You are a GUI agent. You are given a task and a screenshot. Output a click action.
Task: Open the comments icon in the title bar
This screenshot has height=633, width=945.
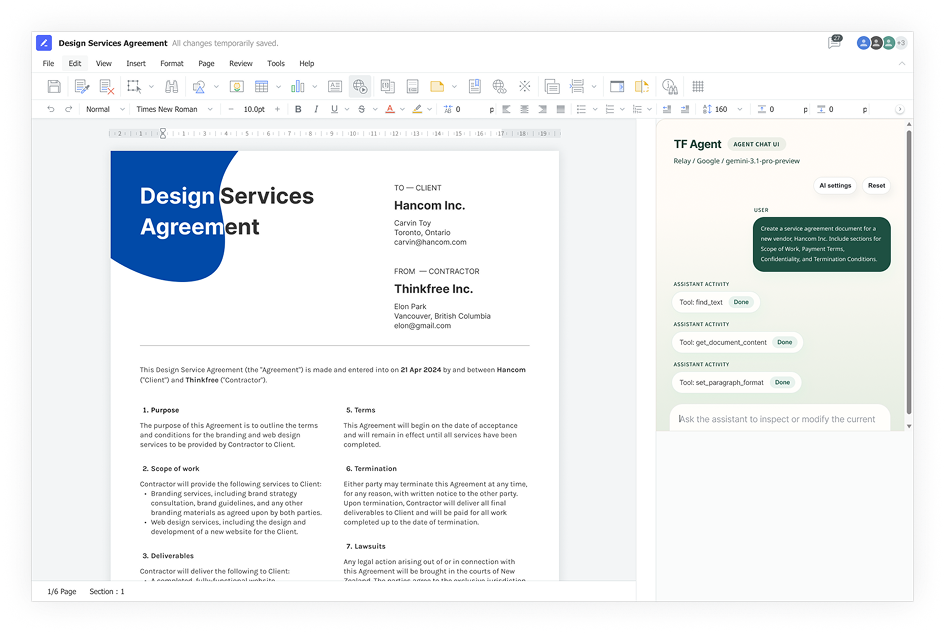pyautogui.click(x=835, y=42)
